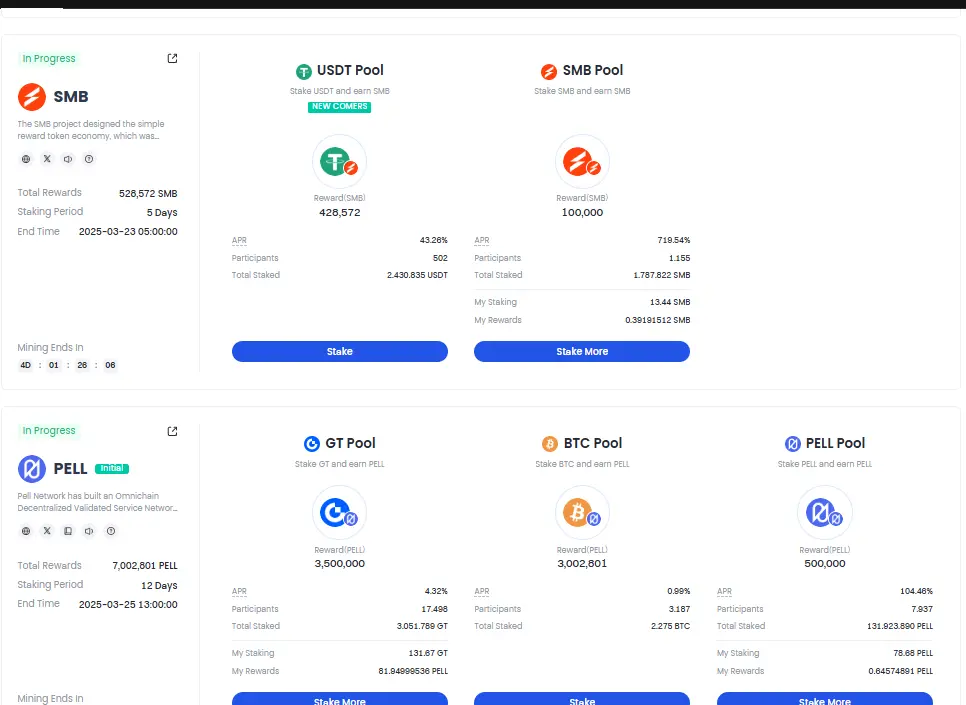Click the 528,572 SMB total rewards value

point(148,194)
